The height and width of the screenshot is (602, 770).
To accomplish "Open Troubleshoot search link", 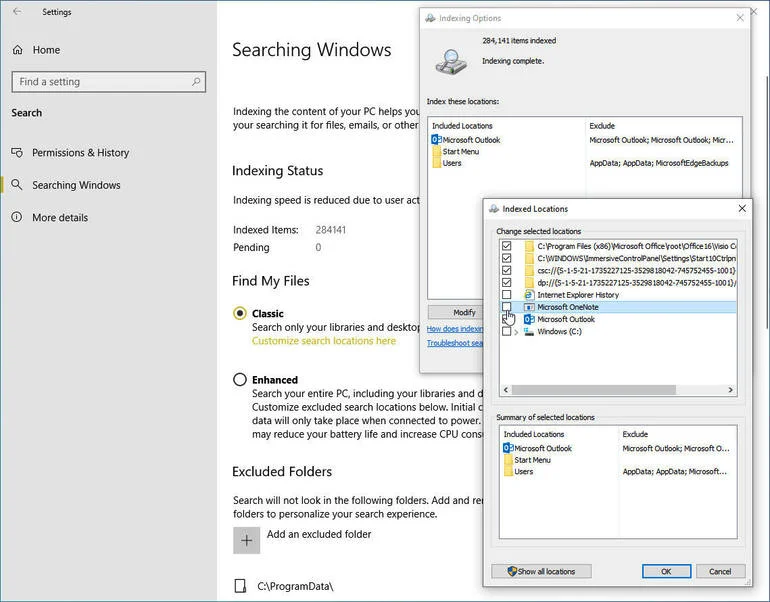I will [x=455, y=343].
